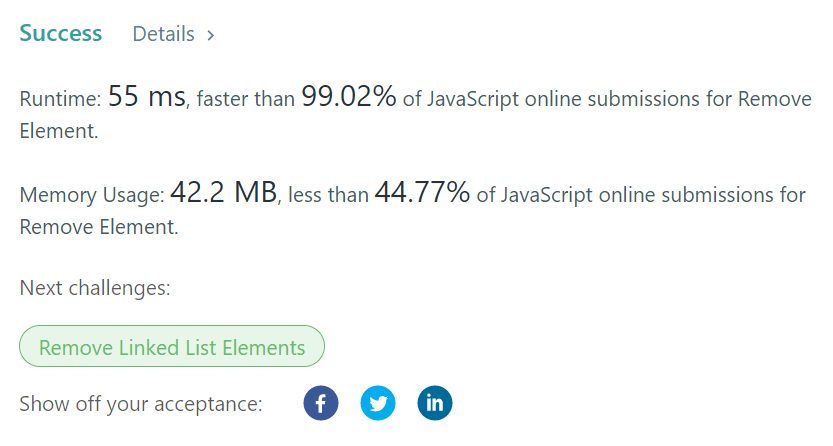Click the 44.77% memory percentile

[422, 193]
